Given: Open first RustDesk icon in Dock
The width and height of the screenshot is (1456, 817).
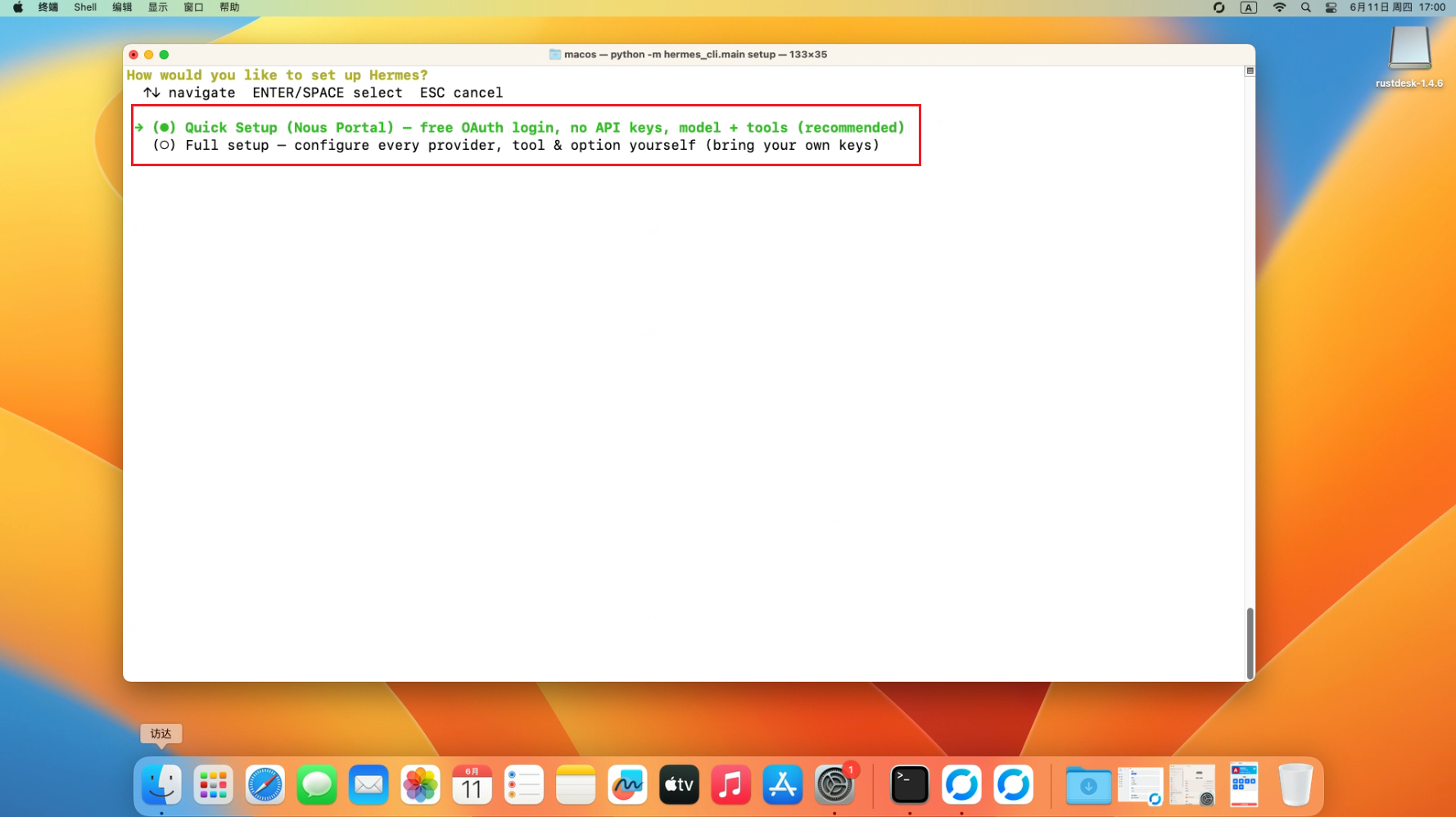Looking at the screenshot, I should point(961,785).
